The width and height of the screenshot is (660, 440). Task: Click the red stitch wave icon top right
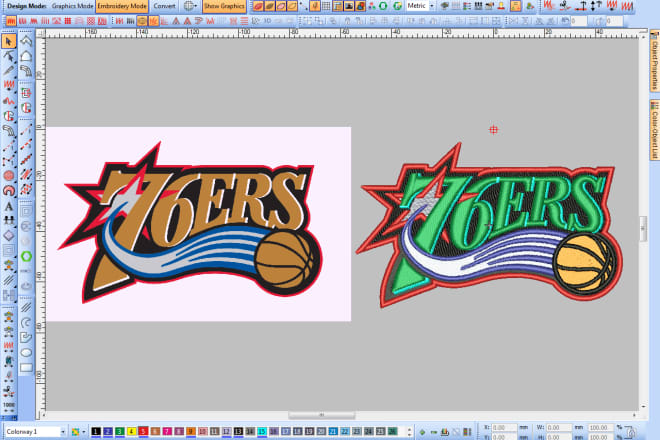(x=548, y=6)
